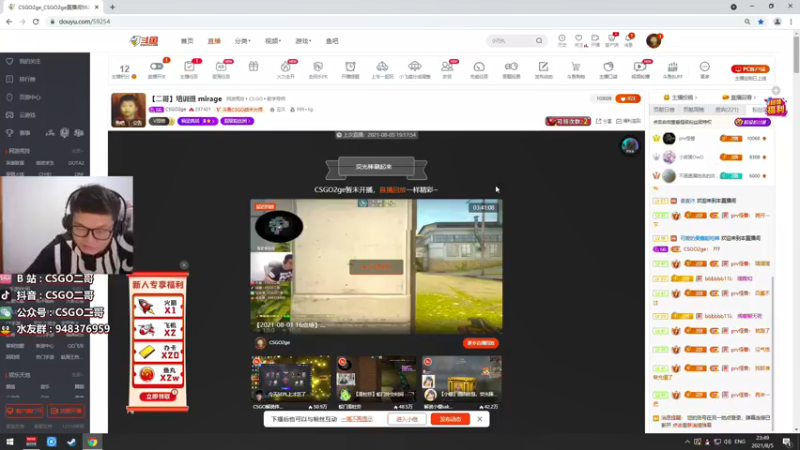Click the purple fan badge button in chat panel
The image size is (800, 450).
click(x=752, y=122)
